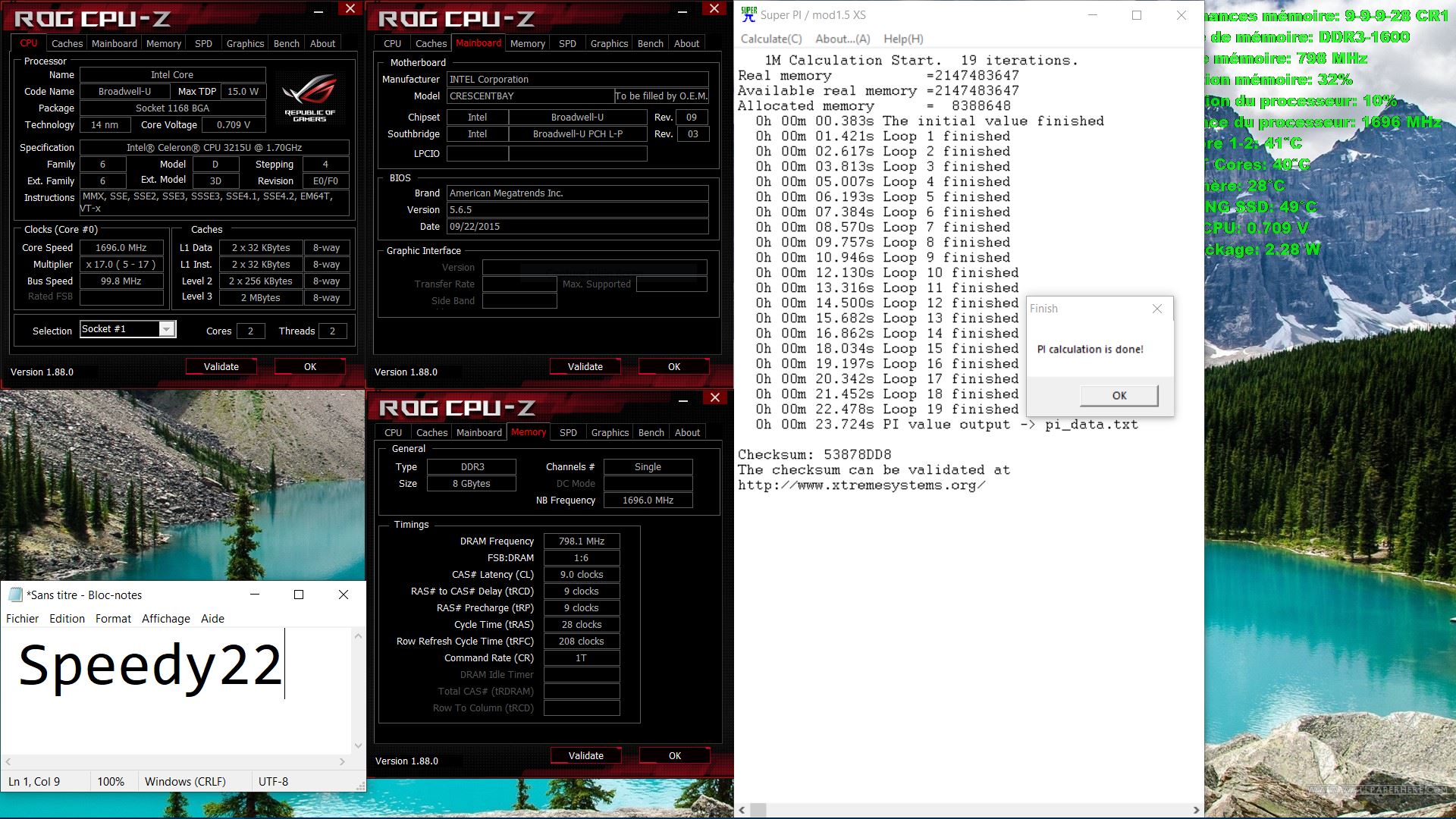The height and width of the screenshot is (819, 1456).
Task: Click the Notepad text area with Speedy22
Action: pos(176,691)
